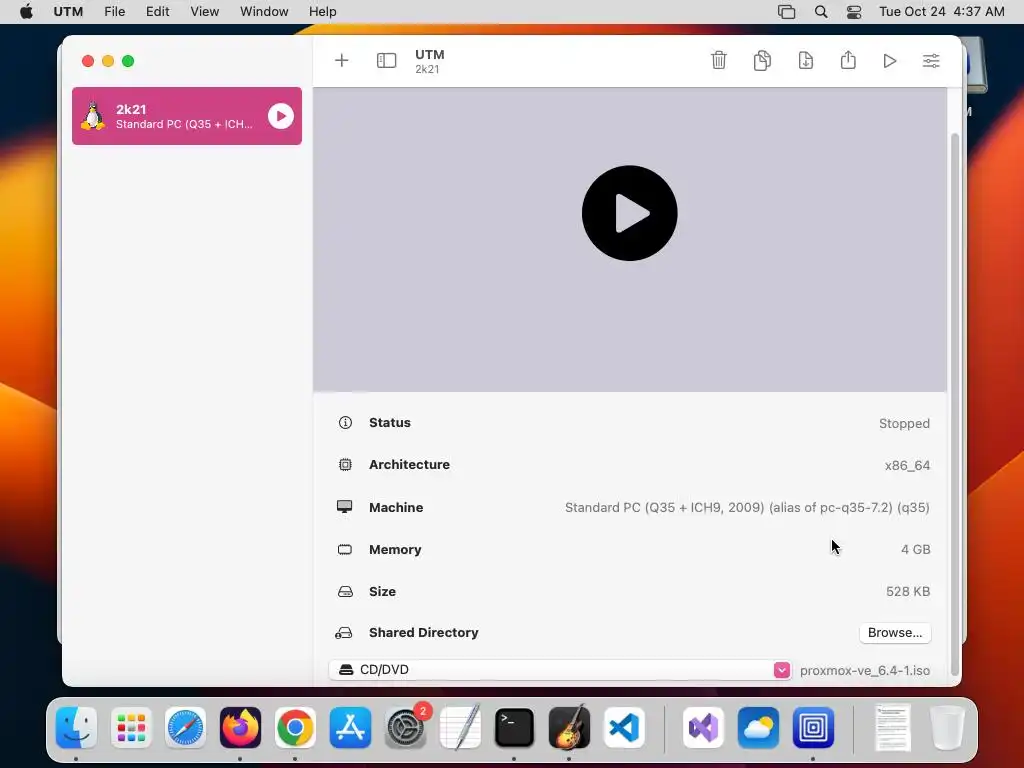The image size is (1024, 768).
Task: Click the 4 GB memory value
Action: 916,549
